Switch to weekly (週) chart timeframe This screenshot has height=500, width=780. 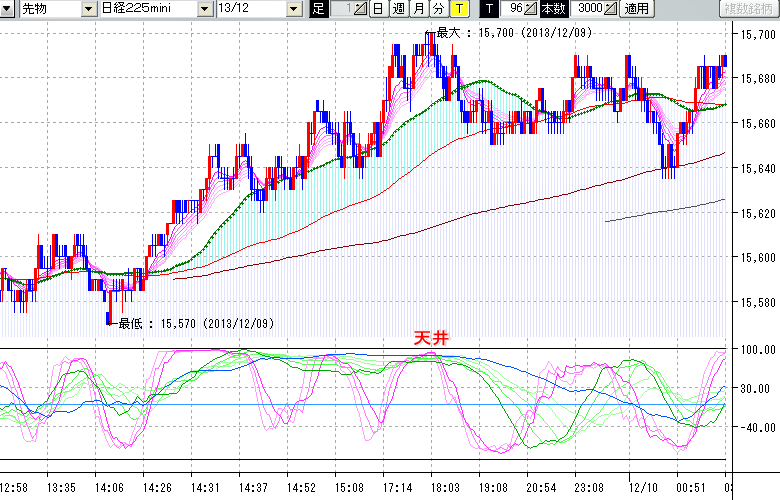398,9
